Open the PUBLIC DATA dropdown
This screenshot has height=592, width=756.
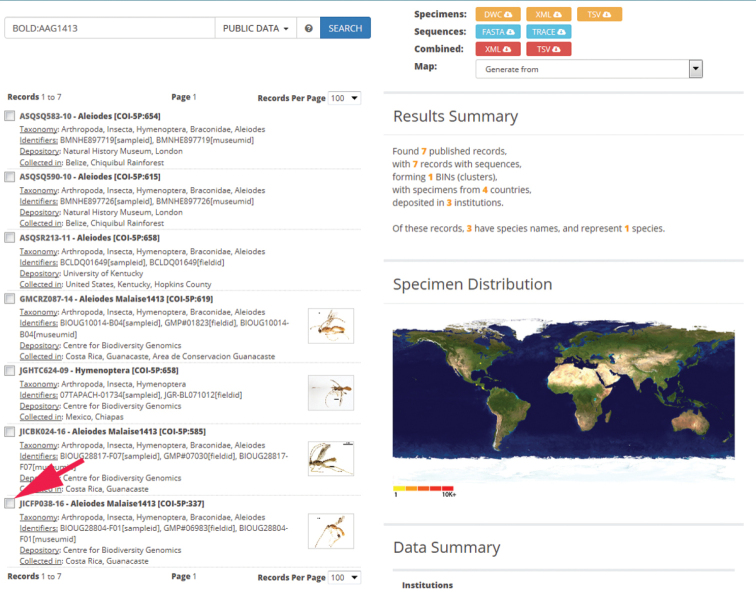257,29
